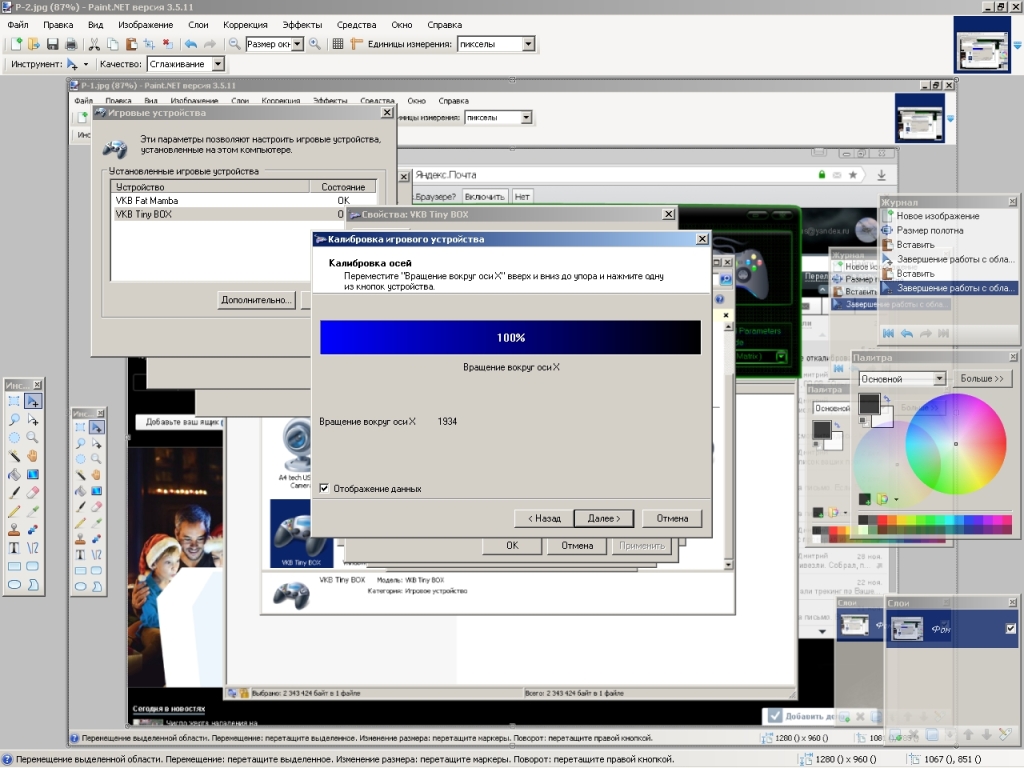Viewport: 1024px width, 768px height.
Task: Click the Cut scissors icon in the toolbar
Action: tap(94, 44)
